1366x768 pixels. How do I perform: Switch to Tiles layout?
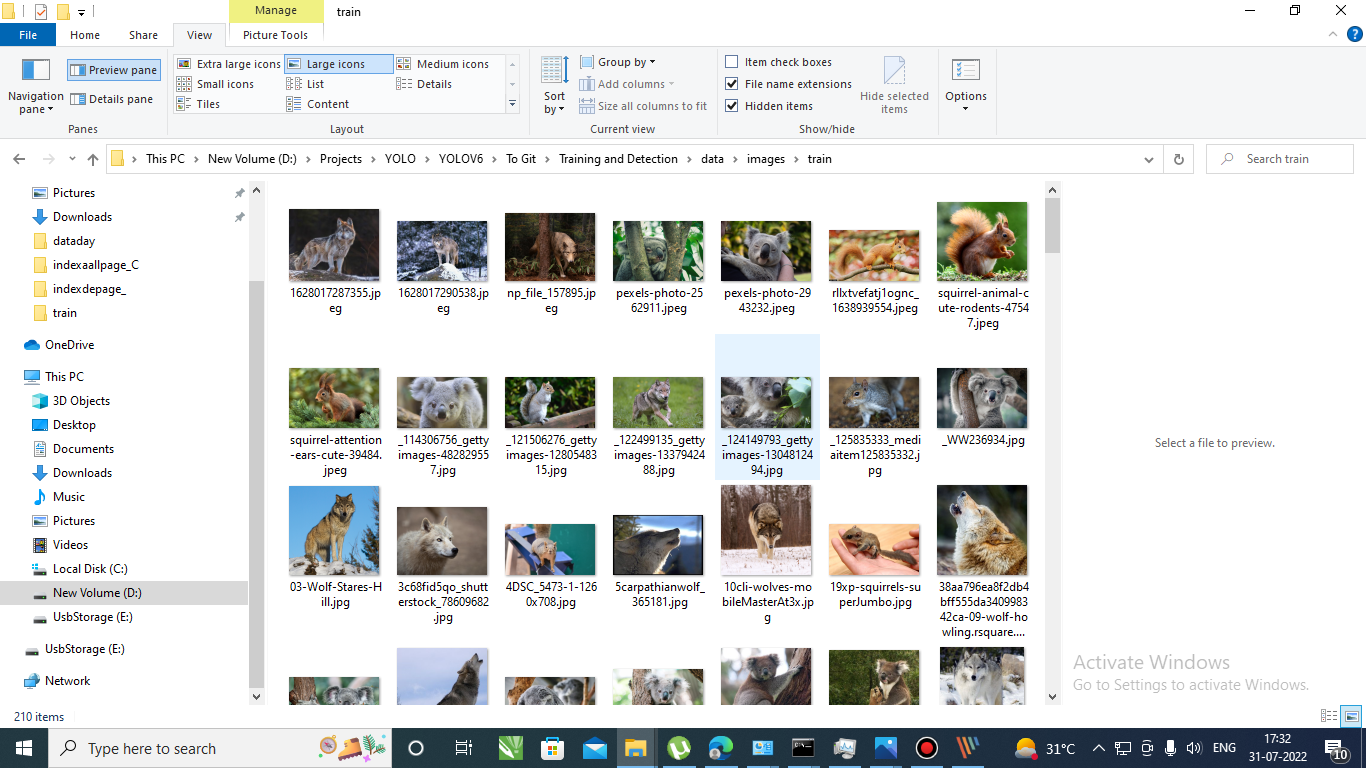(x=199, y=104)
